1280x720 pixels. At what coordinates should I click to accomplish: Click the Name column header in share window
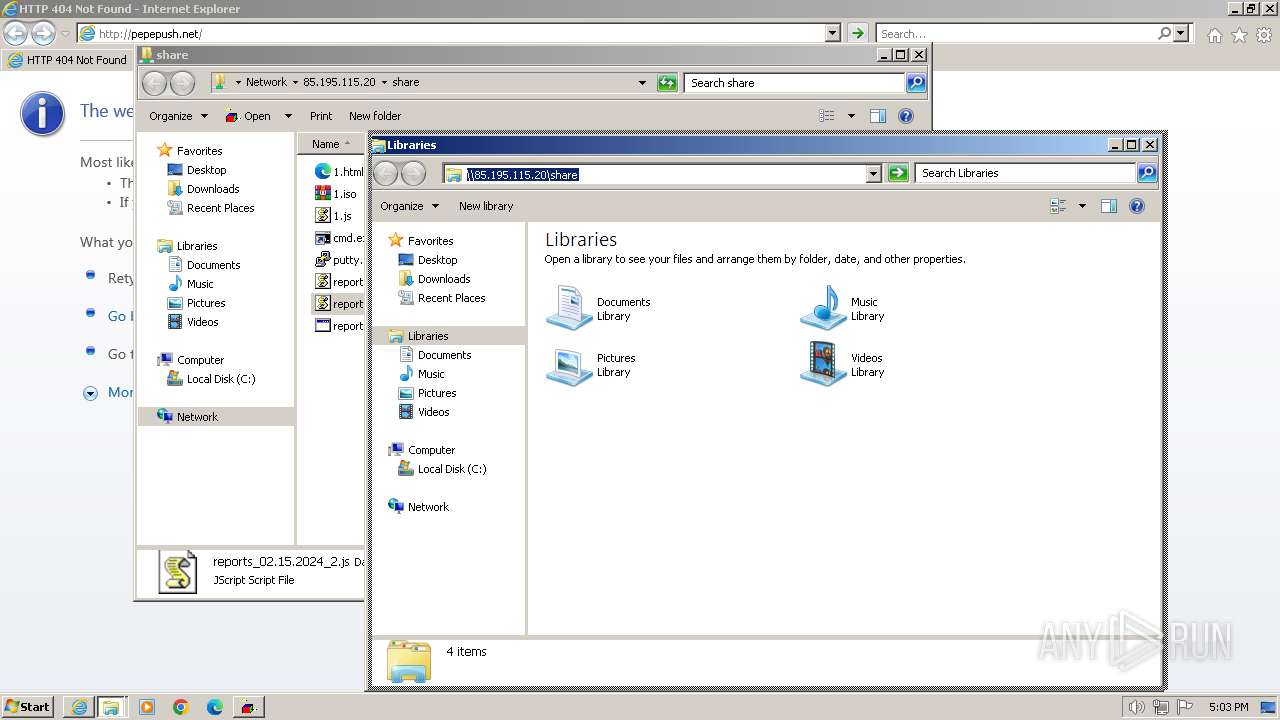click(x=331, y=144)
